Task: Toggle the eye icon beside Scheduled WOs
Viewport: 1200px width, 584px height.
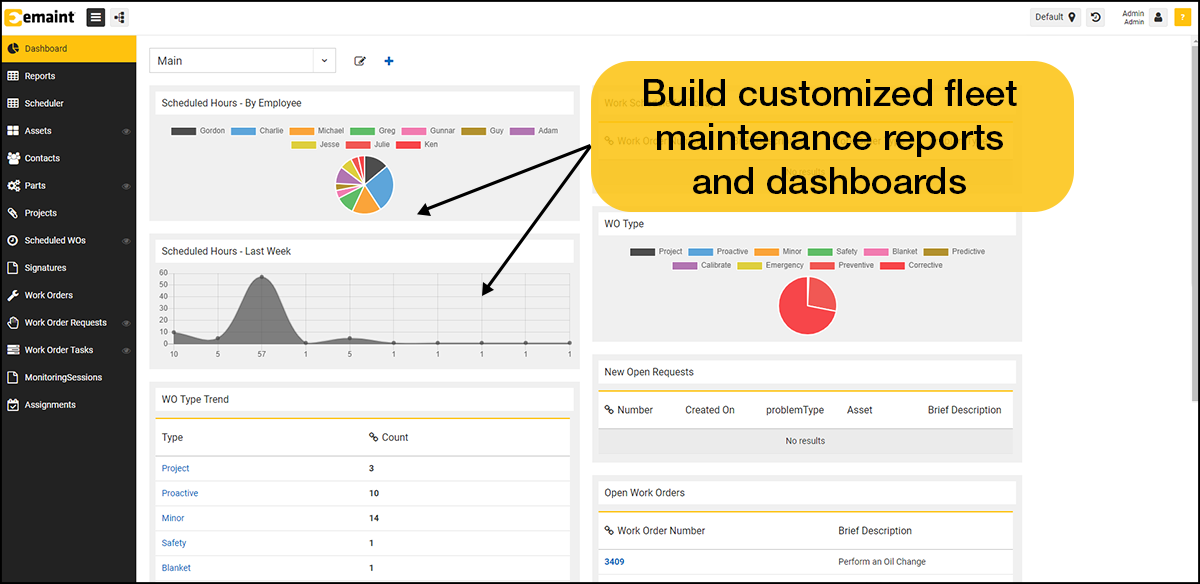Action: (x=126, y=241)
